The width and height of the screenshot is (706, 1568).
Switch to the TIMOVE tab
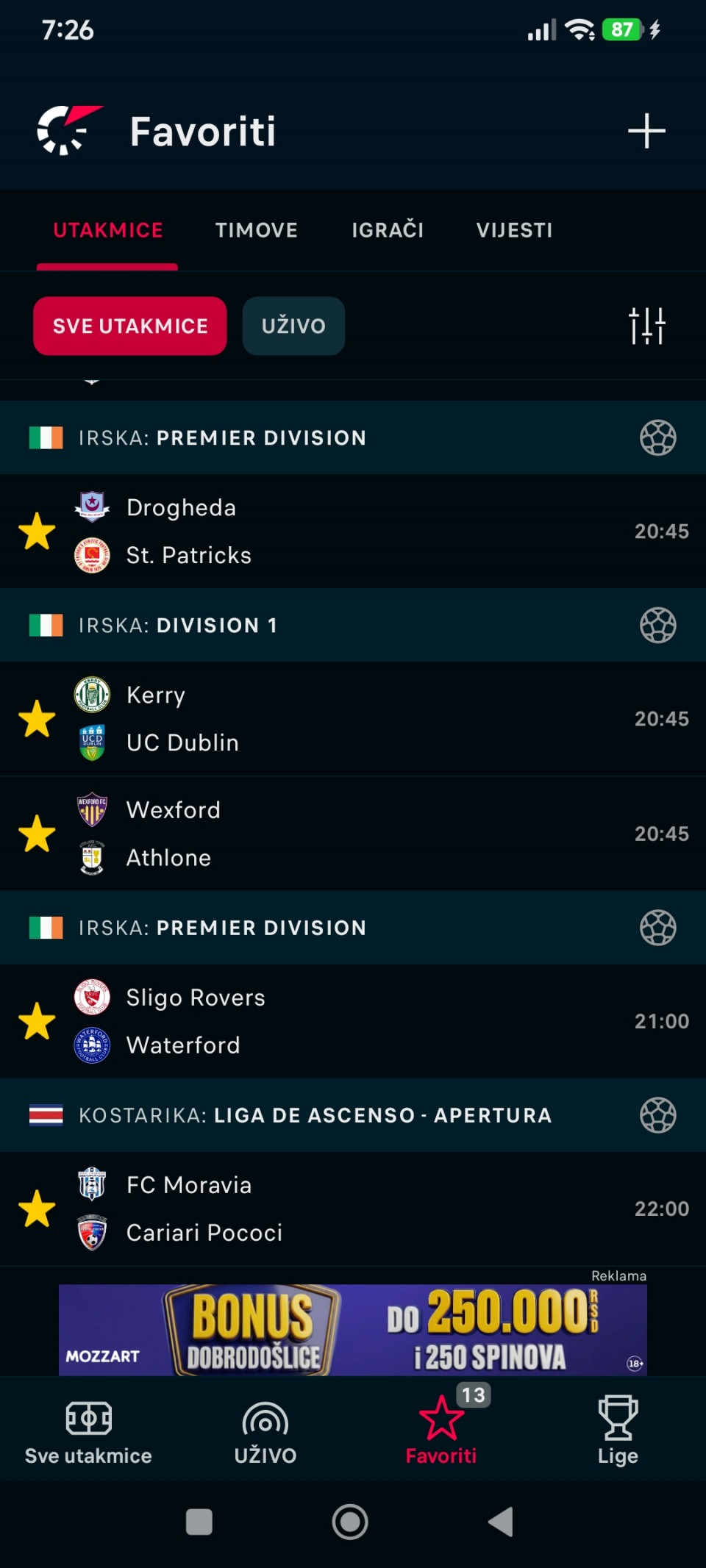257,230
